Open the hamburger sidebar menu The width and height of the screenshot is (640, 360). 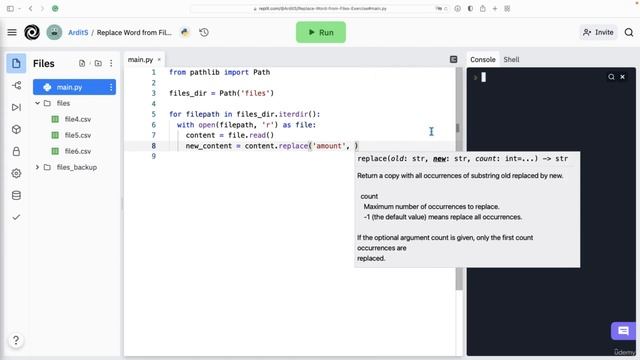coord(12,32)
